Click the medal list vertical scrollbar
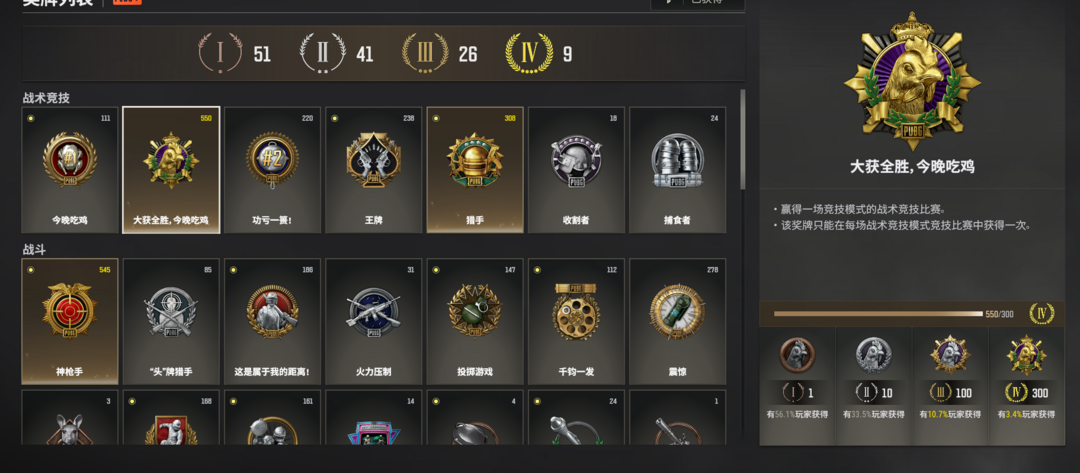1080x473 pixels. pyautogui.click(x=742, y=140)
